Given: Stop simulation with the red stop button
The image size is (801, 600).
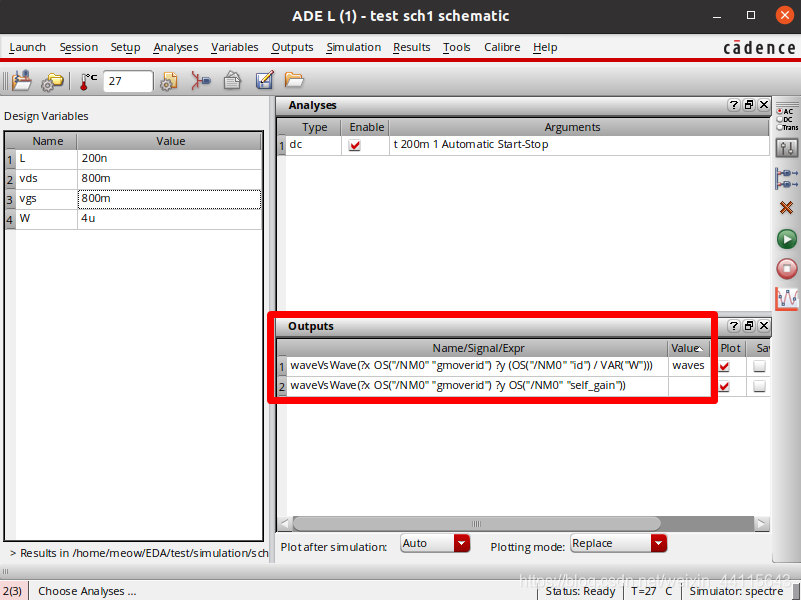Looking at the screenshot, I should [x=787, y=269].
